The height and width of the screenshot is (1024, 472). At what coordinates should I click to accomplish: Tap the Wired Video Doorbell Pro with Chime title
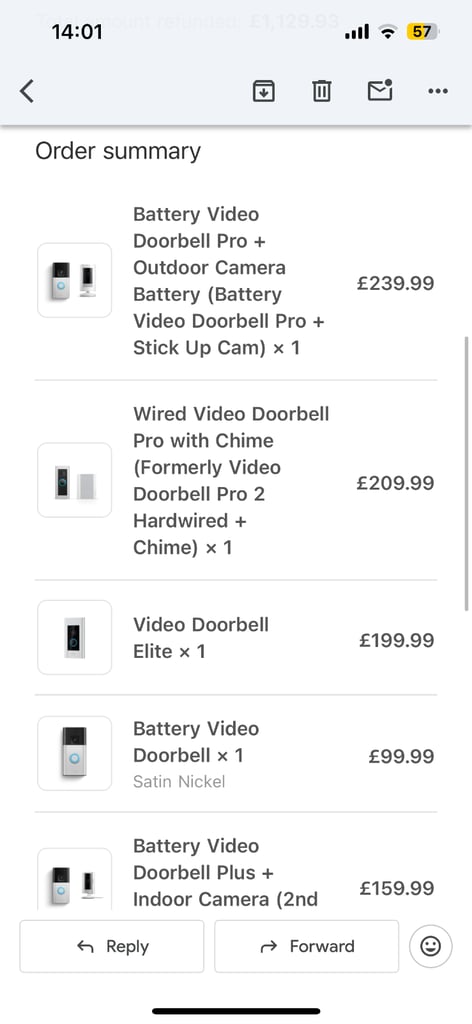[231, 481]
